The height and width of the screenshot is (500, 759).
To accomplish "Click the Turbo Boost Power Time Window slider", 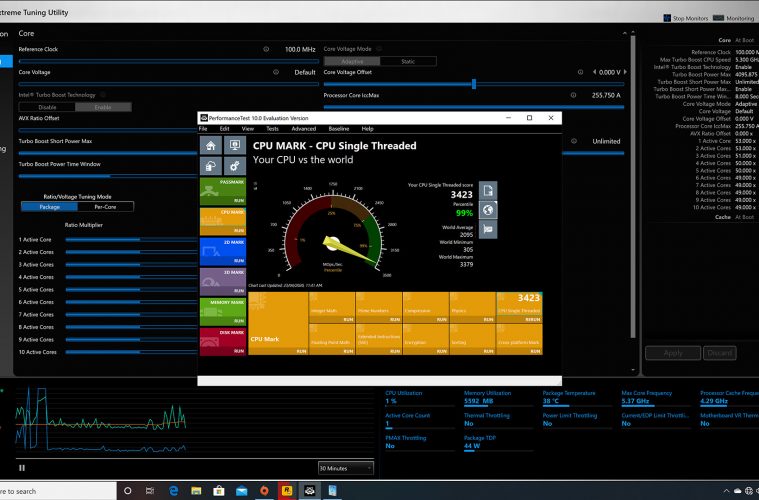I will (x=107, y=176).
